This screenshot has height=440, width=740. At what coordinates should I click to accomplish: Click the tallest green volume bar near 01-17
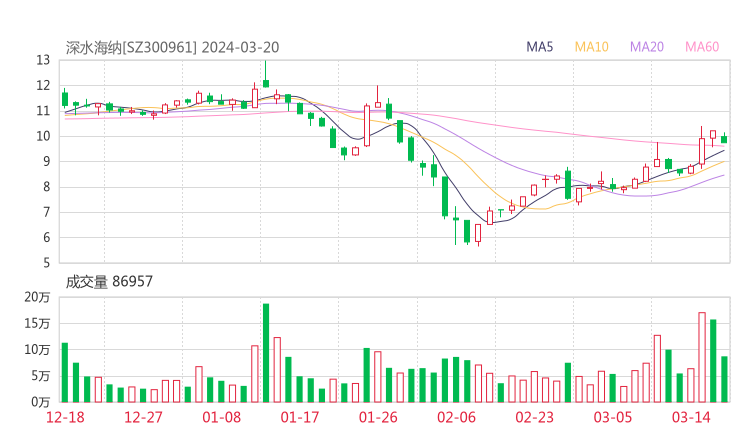[266, 353]
